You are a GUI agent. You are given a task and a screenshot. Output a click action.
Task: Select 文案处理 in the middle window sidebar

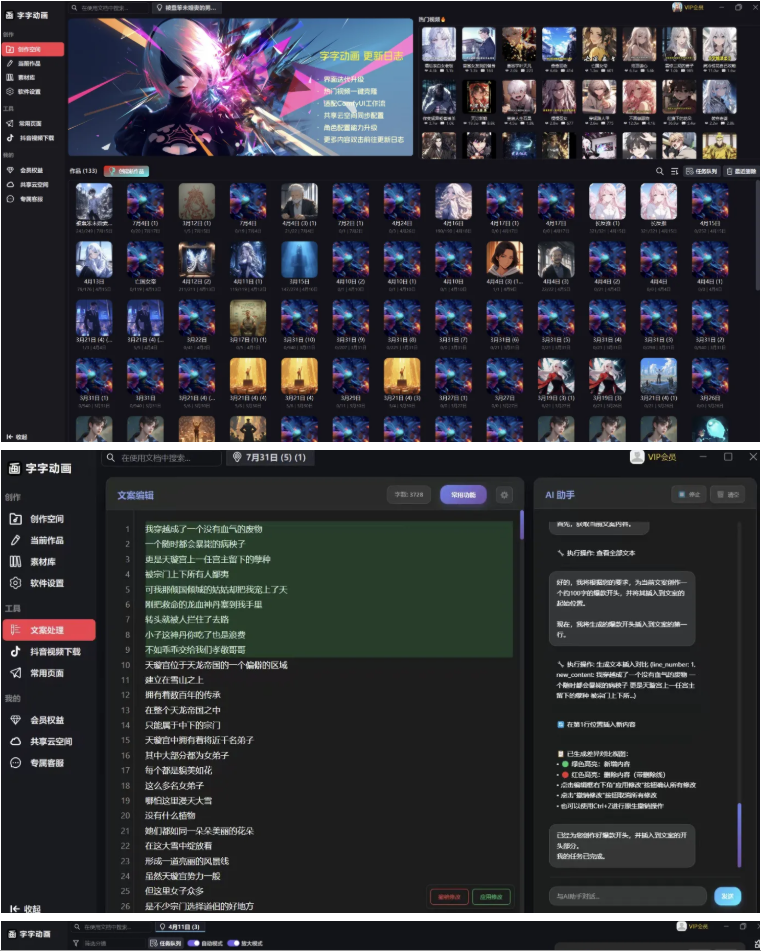pos(49,630)
